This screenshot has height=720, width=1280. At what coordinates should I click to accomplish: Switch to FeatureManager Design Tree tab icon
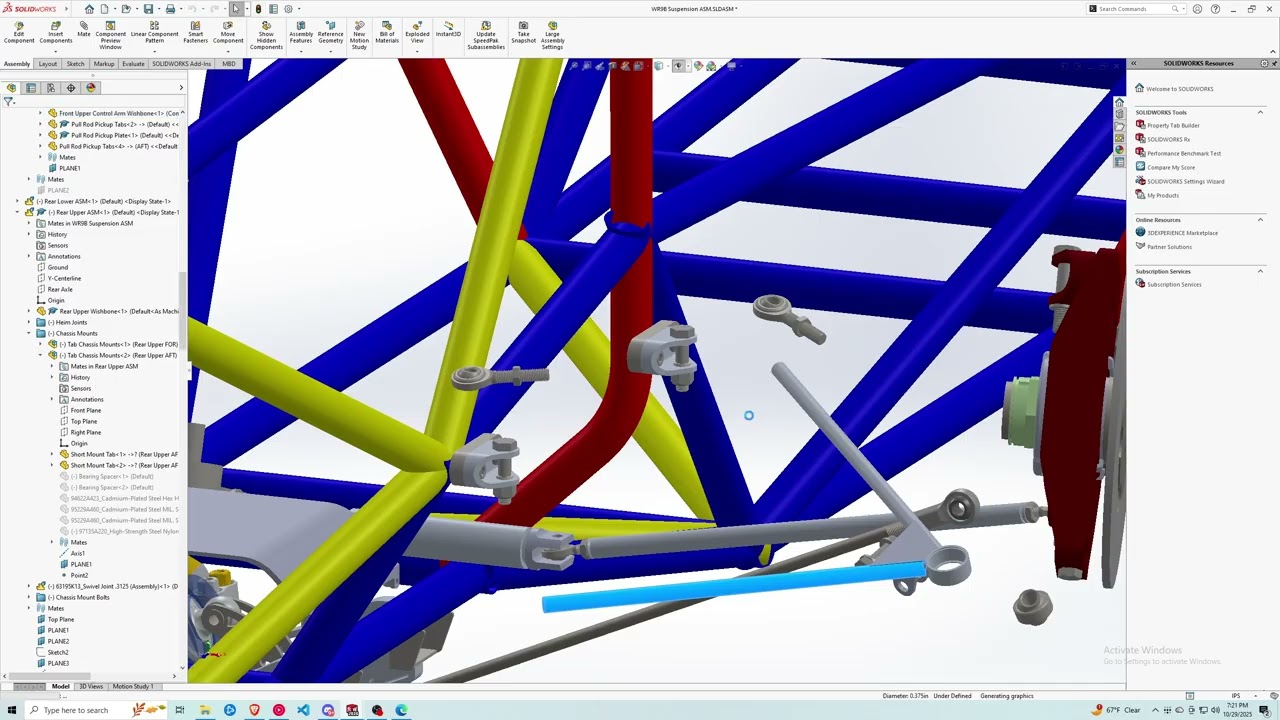(11, 88)
